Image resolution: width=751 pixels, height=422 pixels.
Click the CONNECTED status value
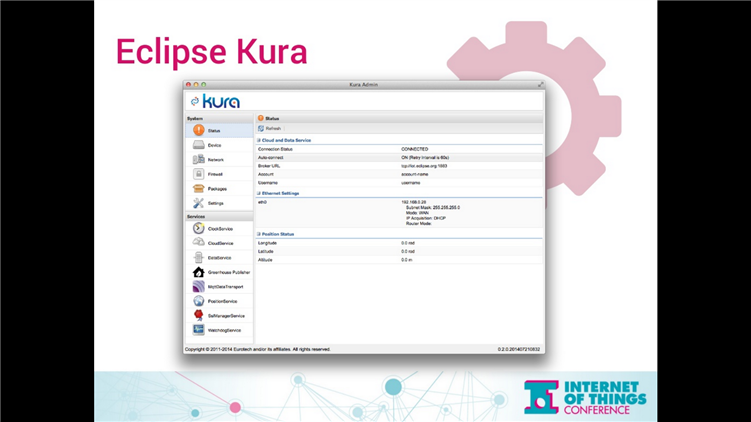(415, 149)
